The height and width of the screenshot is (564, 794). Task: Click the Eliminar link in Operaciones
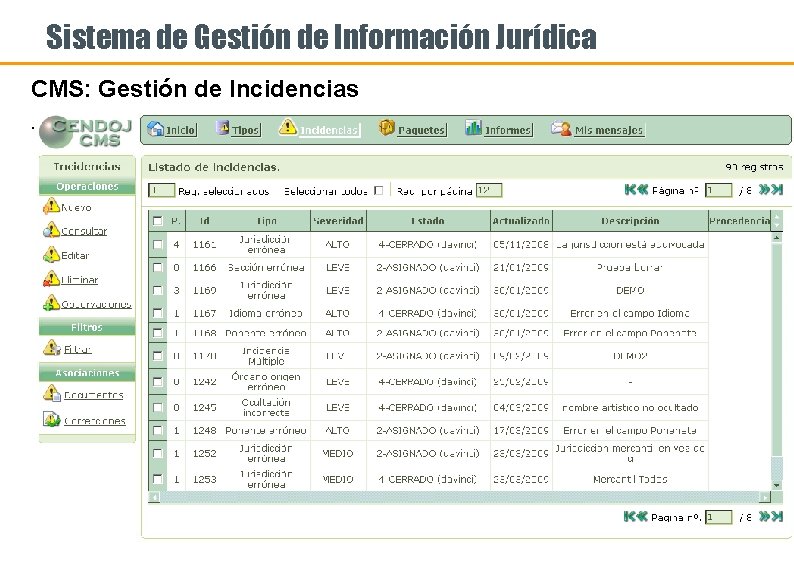click(x=80, y=279)
